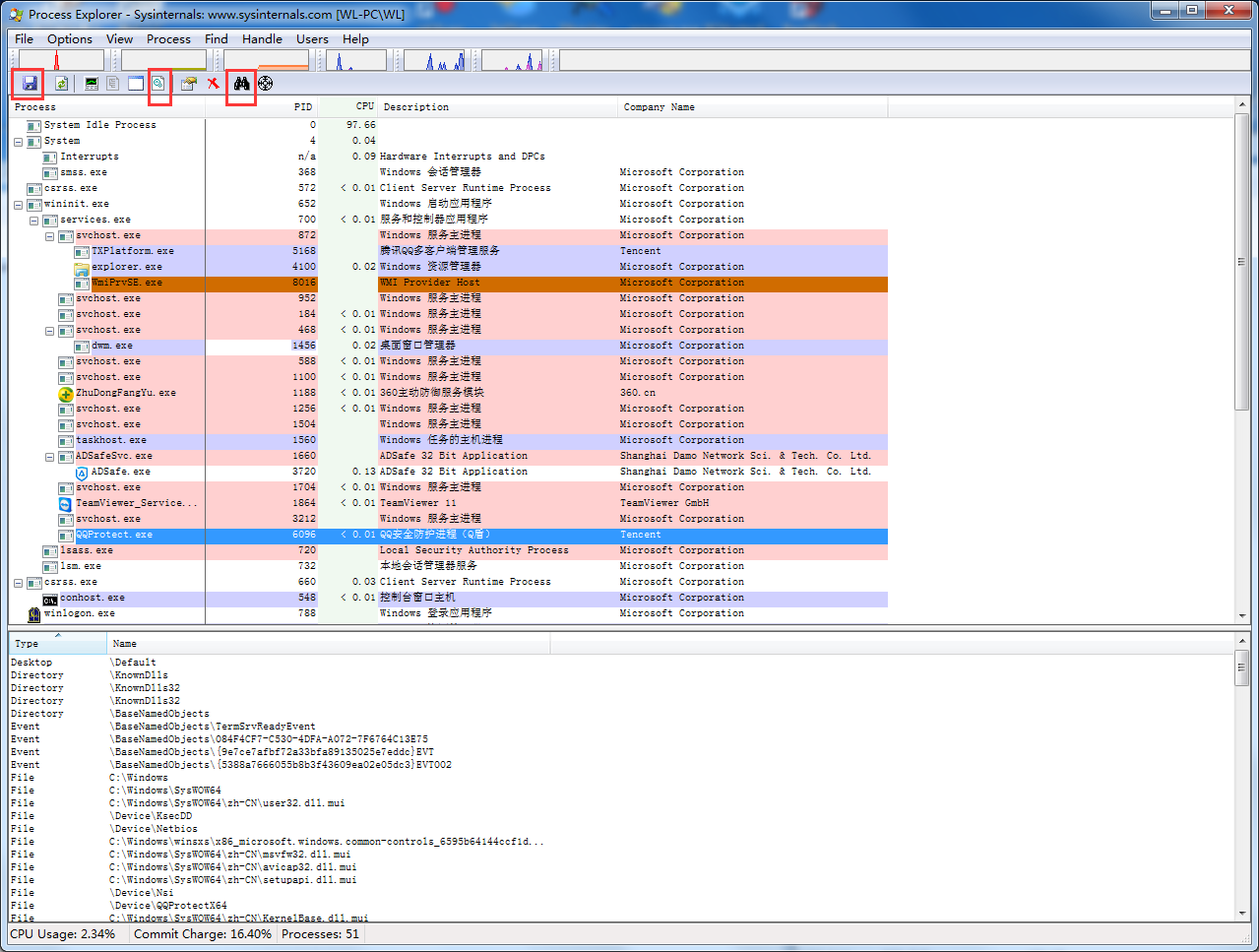Click the ADSafe.exe shield icon
Viewport: 1259px width, 952px height.
pos(82,472)
